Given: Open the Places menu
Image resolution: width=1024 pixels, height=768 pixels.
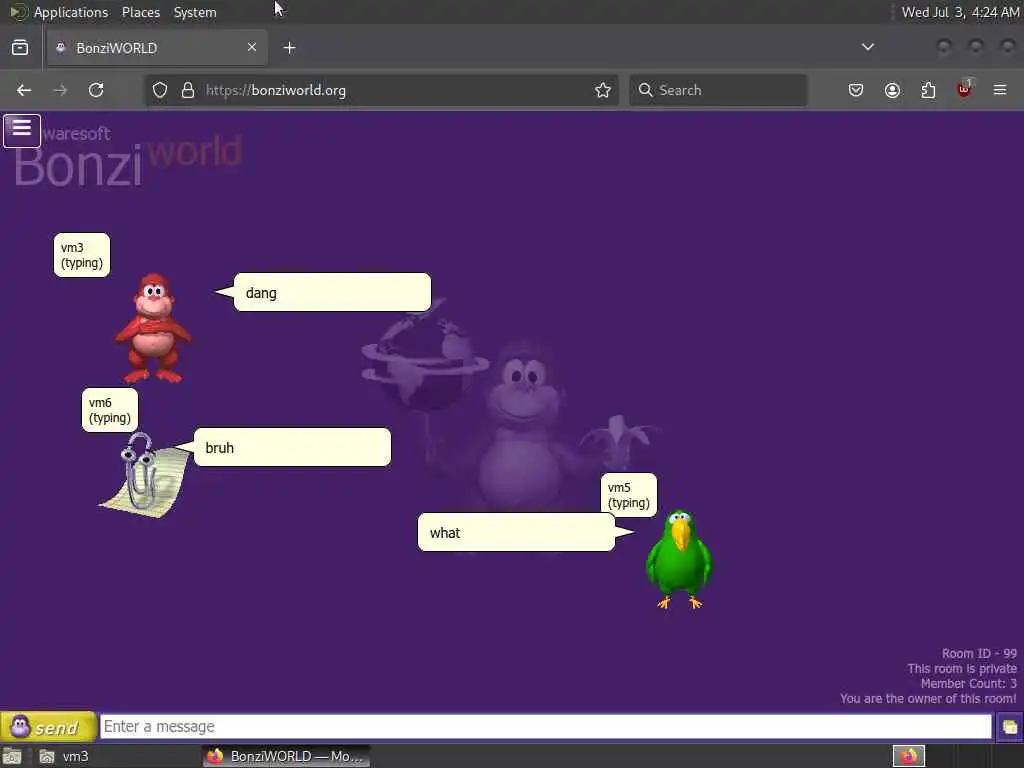Looking at the screenshot, I should 141,12.
